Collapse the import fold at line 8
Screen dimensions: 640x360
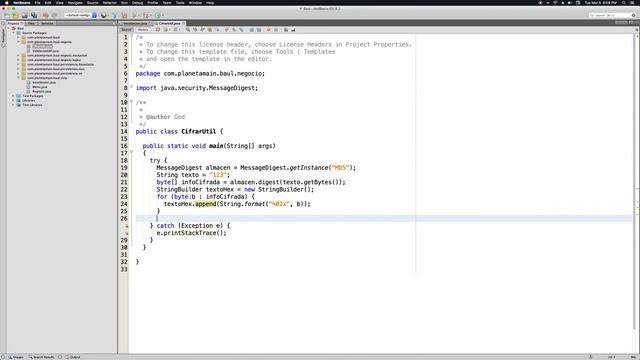pyautogui.click(x=131, y=87)
